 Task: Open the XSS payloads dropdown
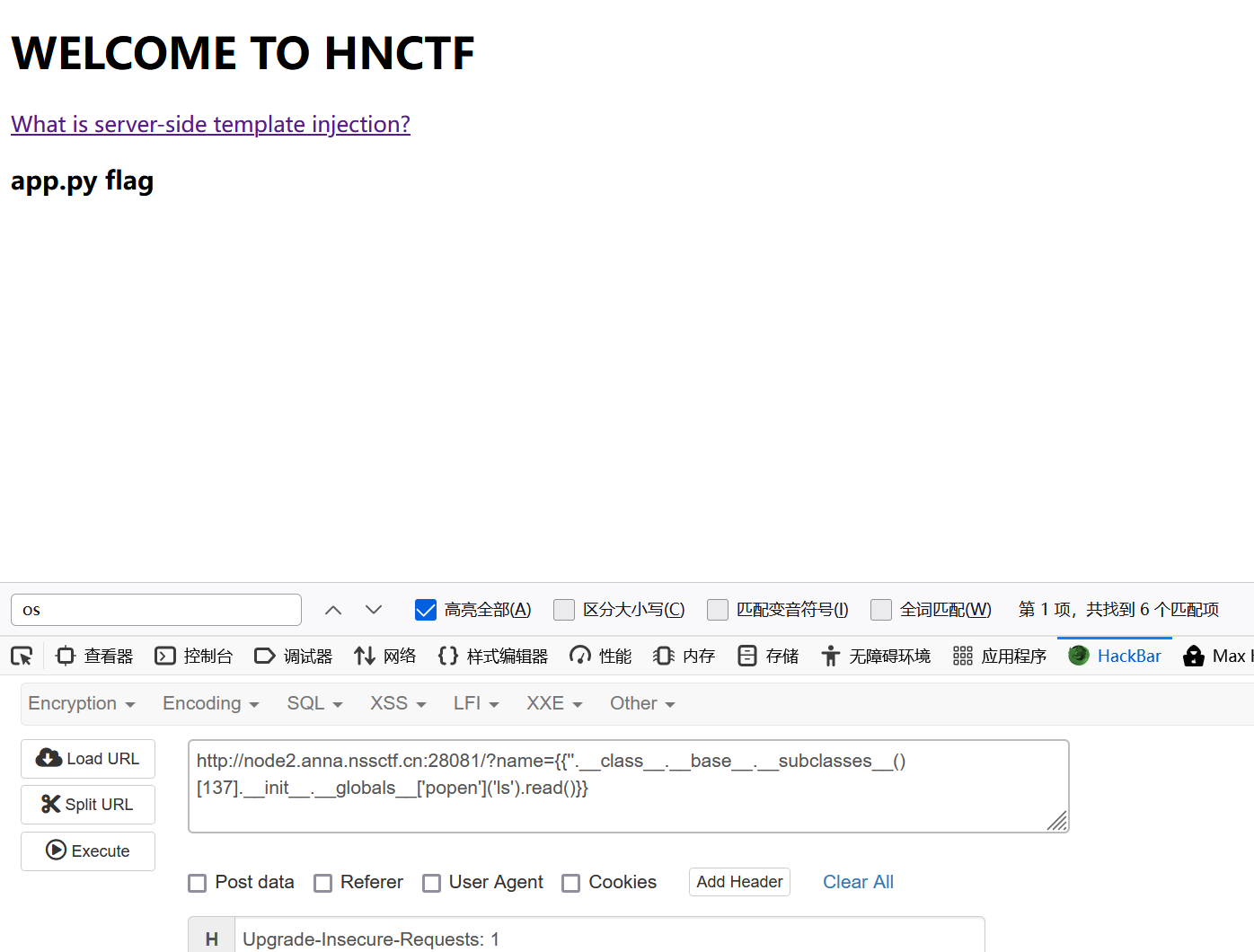click(x=398, y=703)
